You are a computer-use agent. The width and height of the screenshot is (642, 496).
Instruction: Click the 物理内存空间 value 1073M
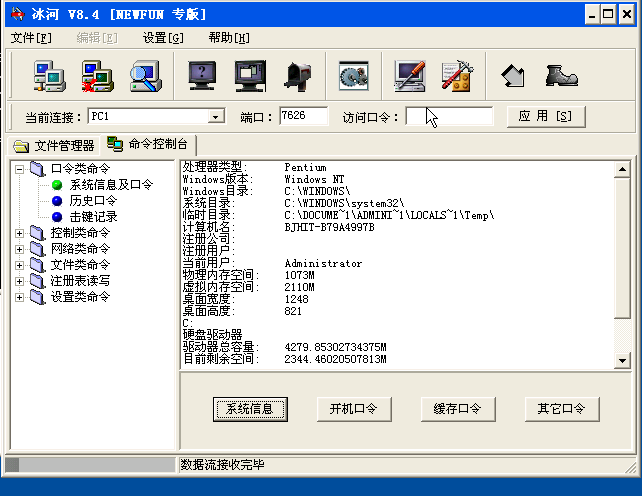(x=299, y=275)
